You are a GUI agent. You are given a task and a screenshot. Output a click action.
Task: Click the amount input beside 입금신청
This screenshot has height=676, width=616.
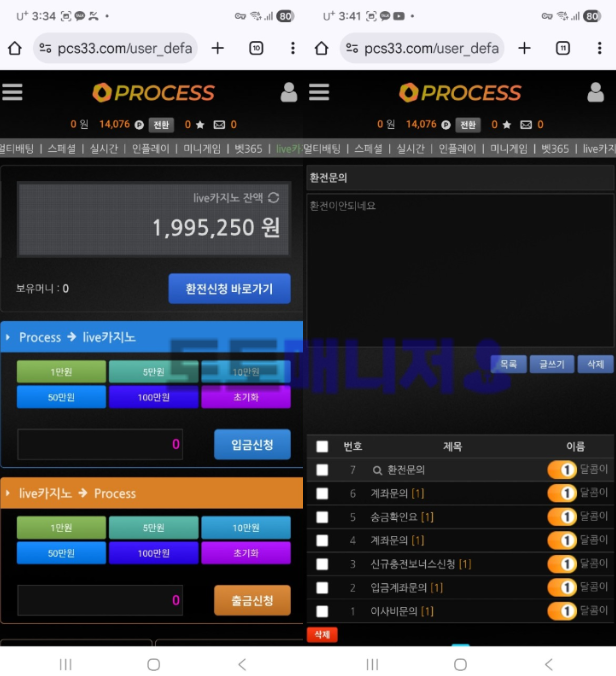[x=99, y=444]
